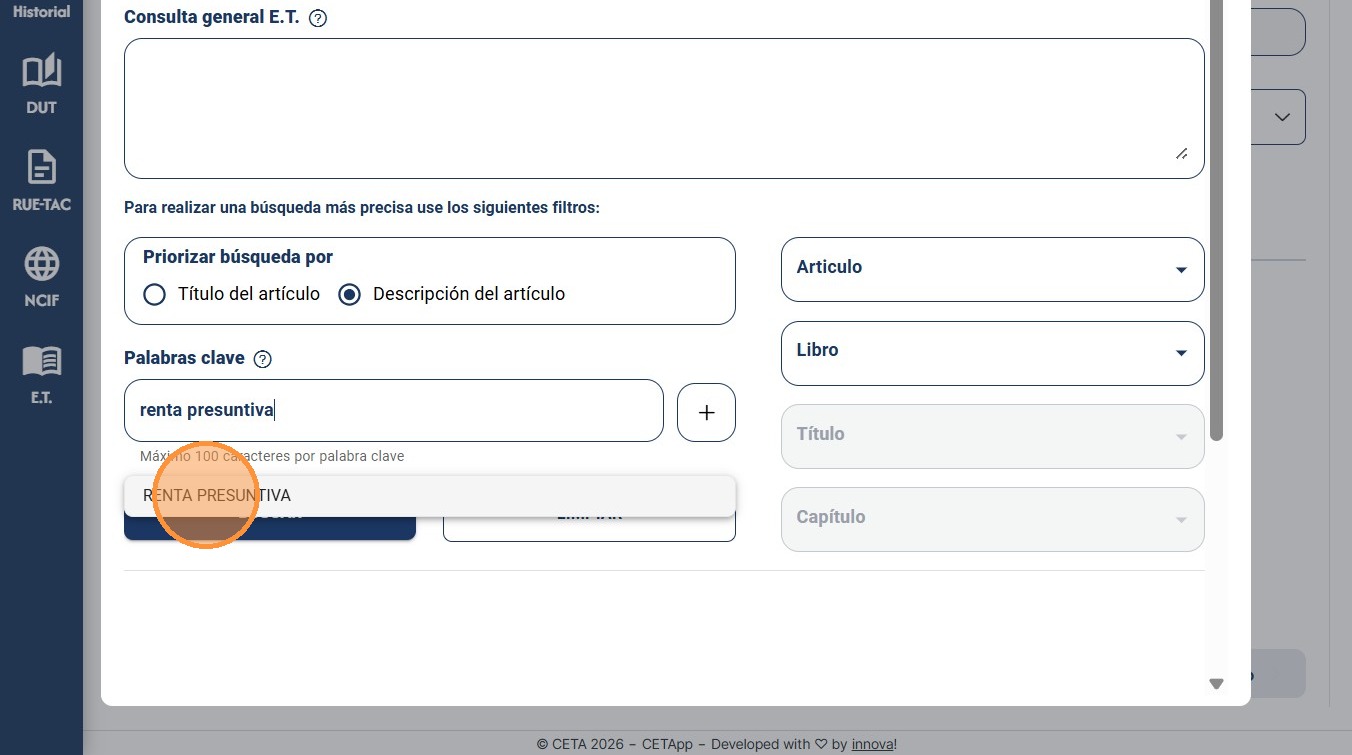Open the Título dropdown filter
The height and width of the screenshot is (755, 1352).
point(992,436)
